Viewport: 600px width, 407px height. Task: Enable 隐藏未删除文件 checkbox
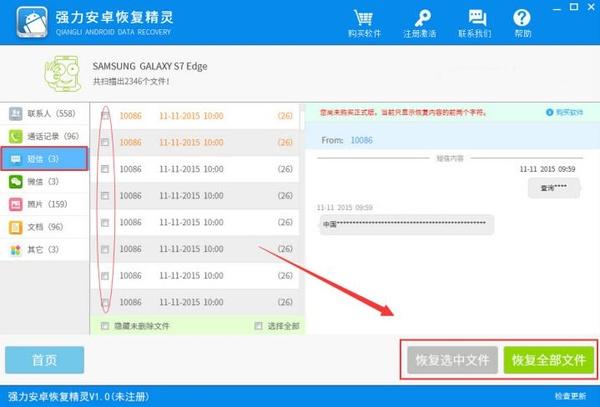[x=105, y=326]
